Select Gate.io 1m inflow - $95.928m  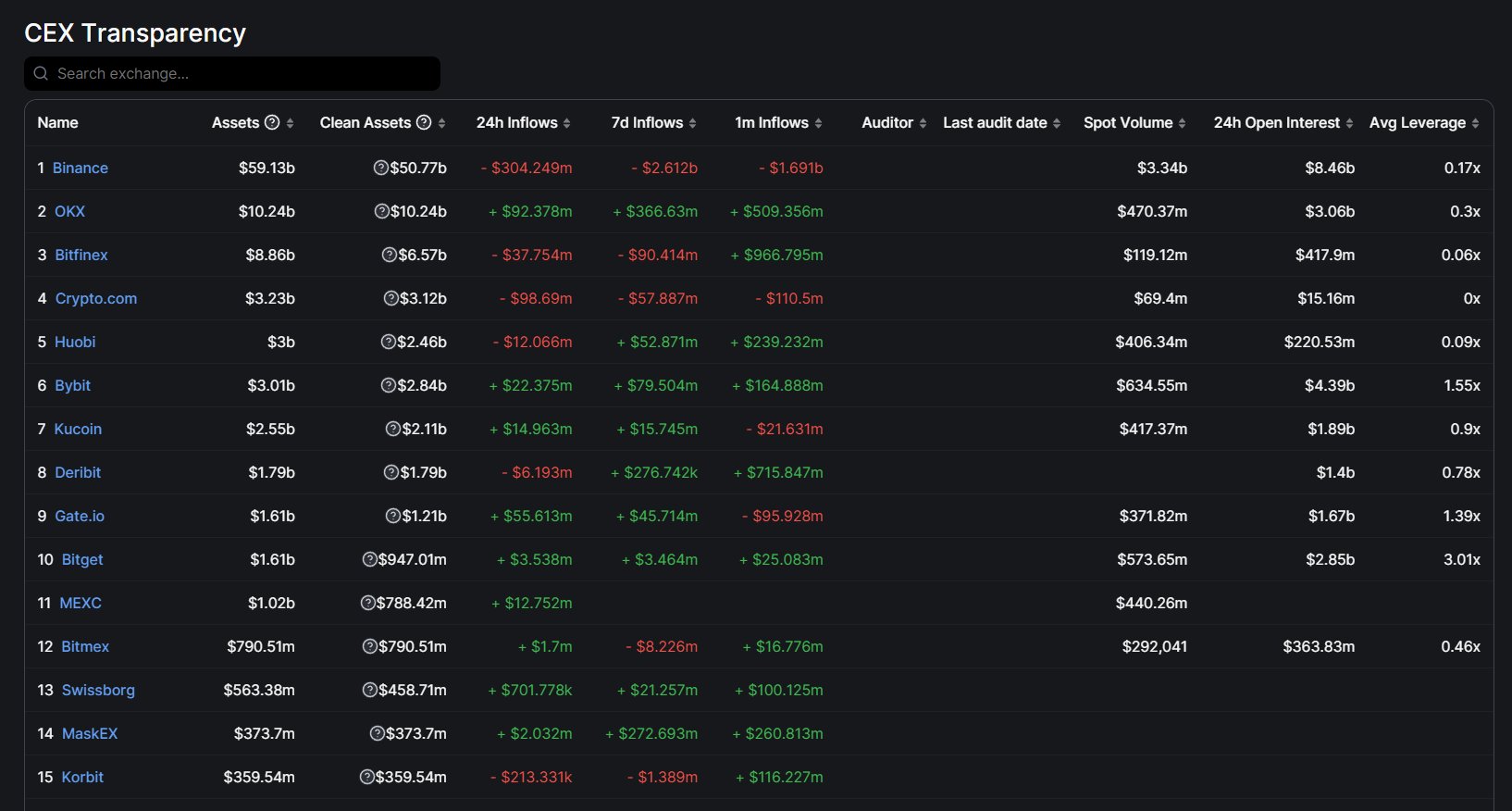[x=783, y=516]
